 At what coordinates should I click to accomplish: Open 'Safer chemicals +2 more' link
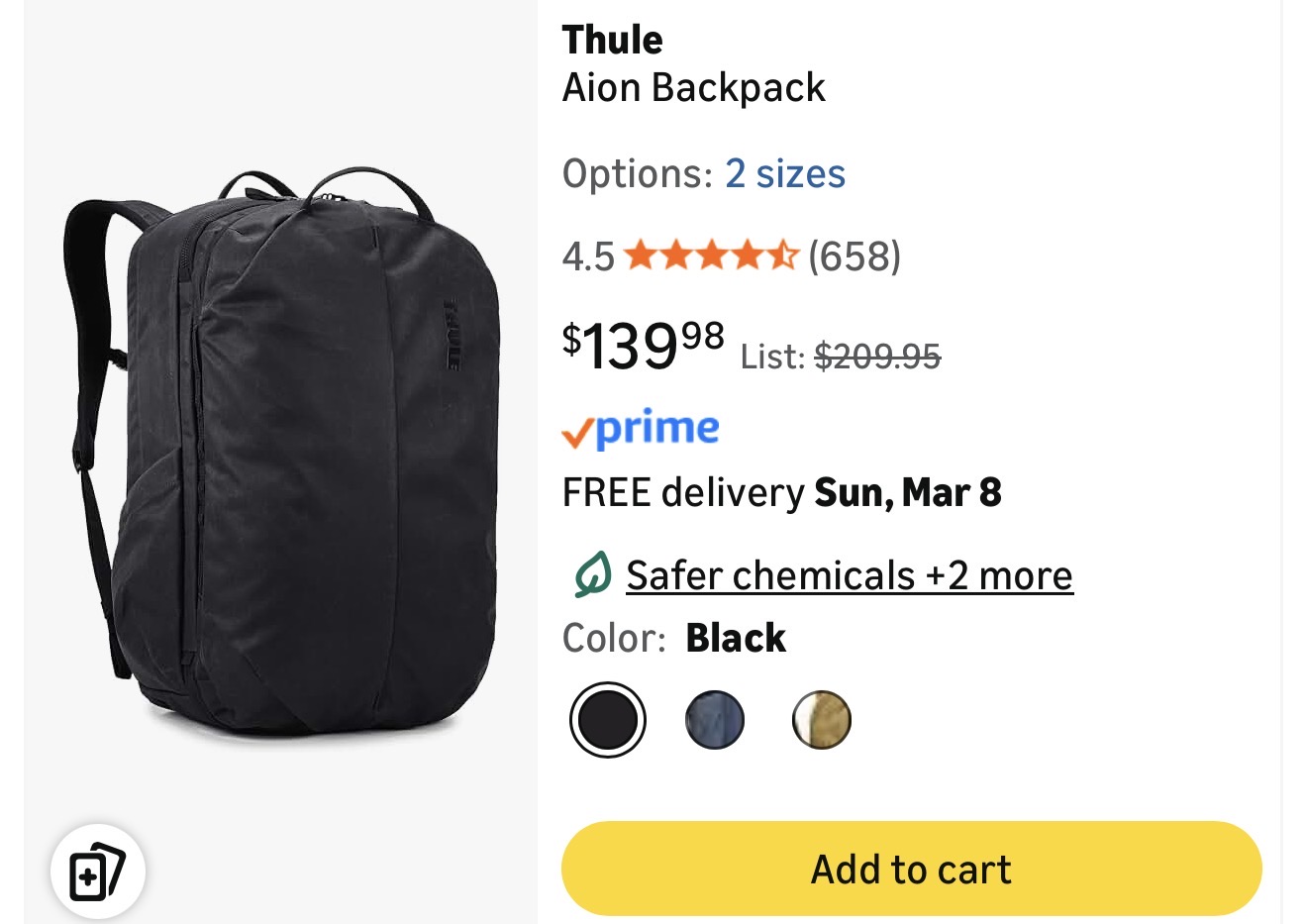point(849,575)
